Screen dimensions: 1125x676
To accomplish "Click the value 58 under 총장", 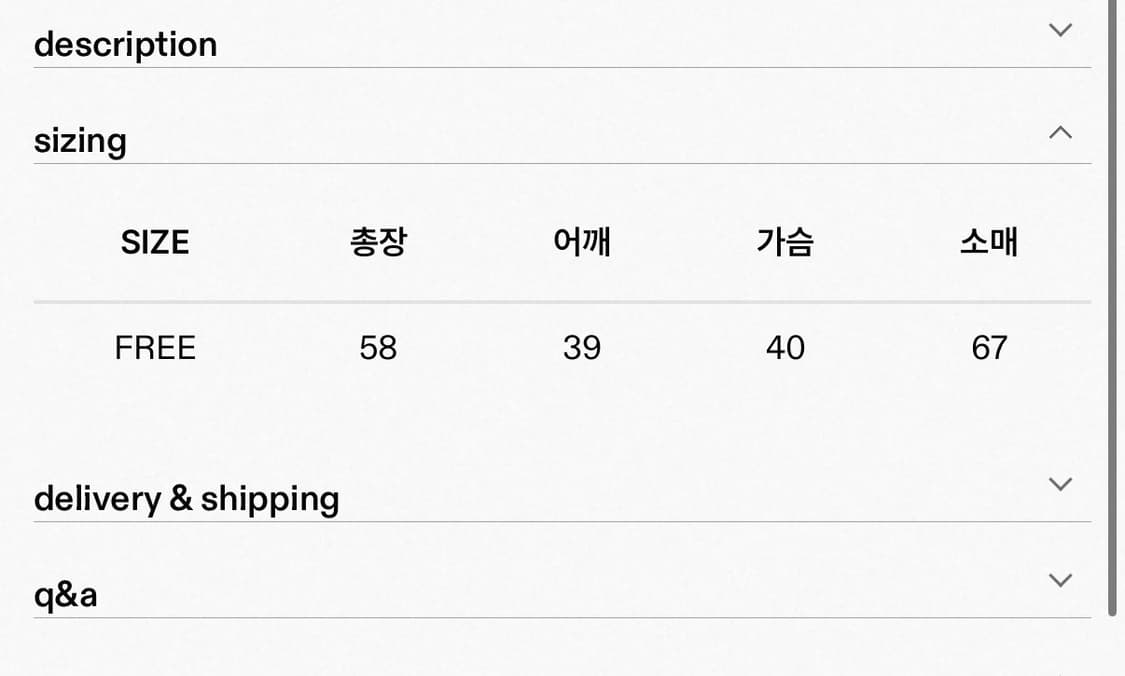I will (378, 347).
